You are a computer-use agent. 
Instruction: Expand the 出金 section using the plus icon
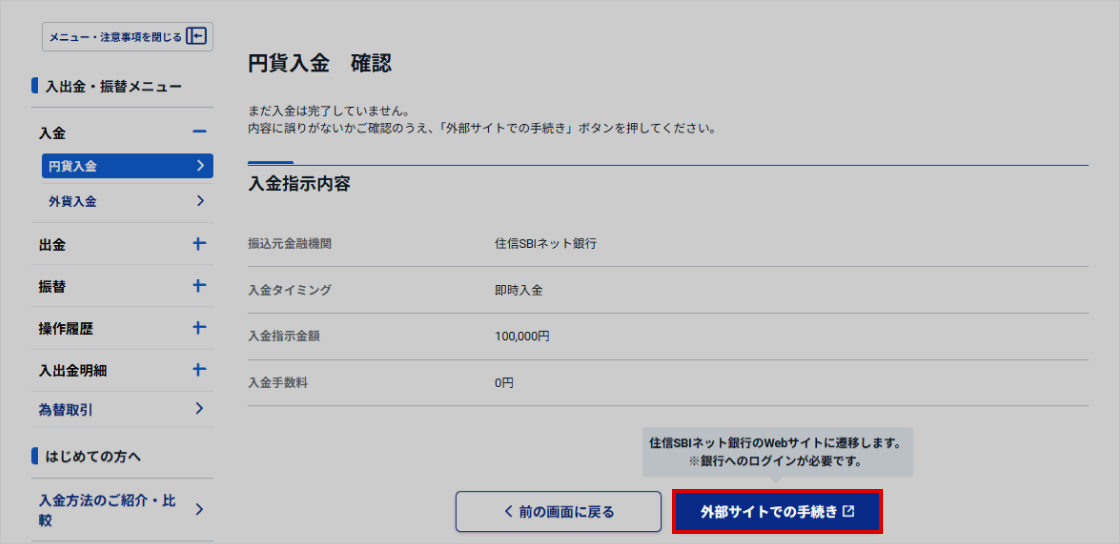(x=199, y=244)
